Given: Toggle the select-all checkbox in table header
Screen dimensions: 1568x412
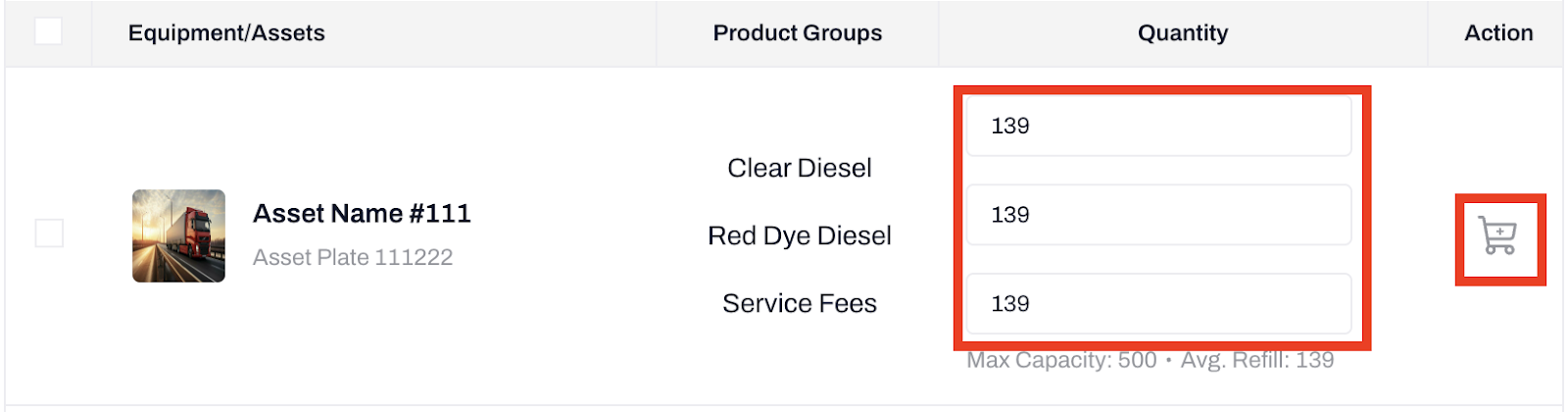Looking at the screenshot, I should coord(48,31).
